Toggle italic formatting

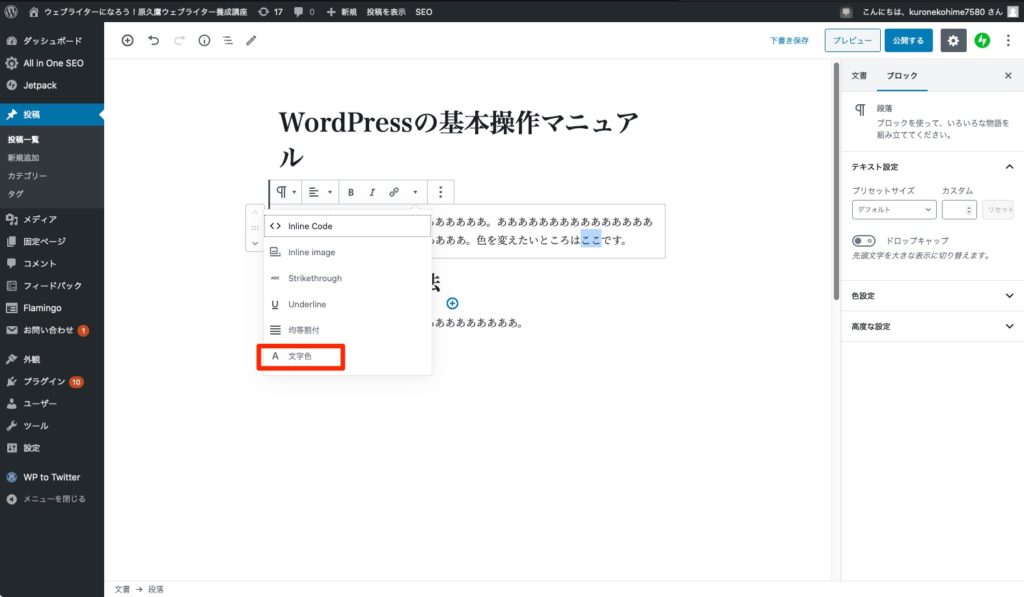pos(372,192)
